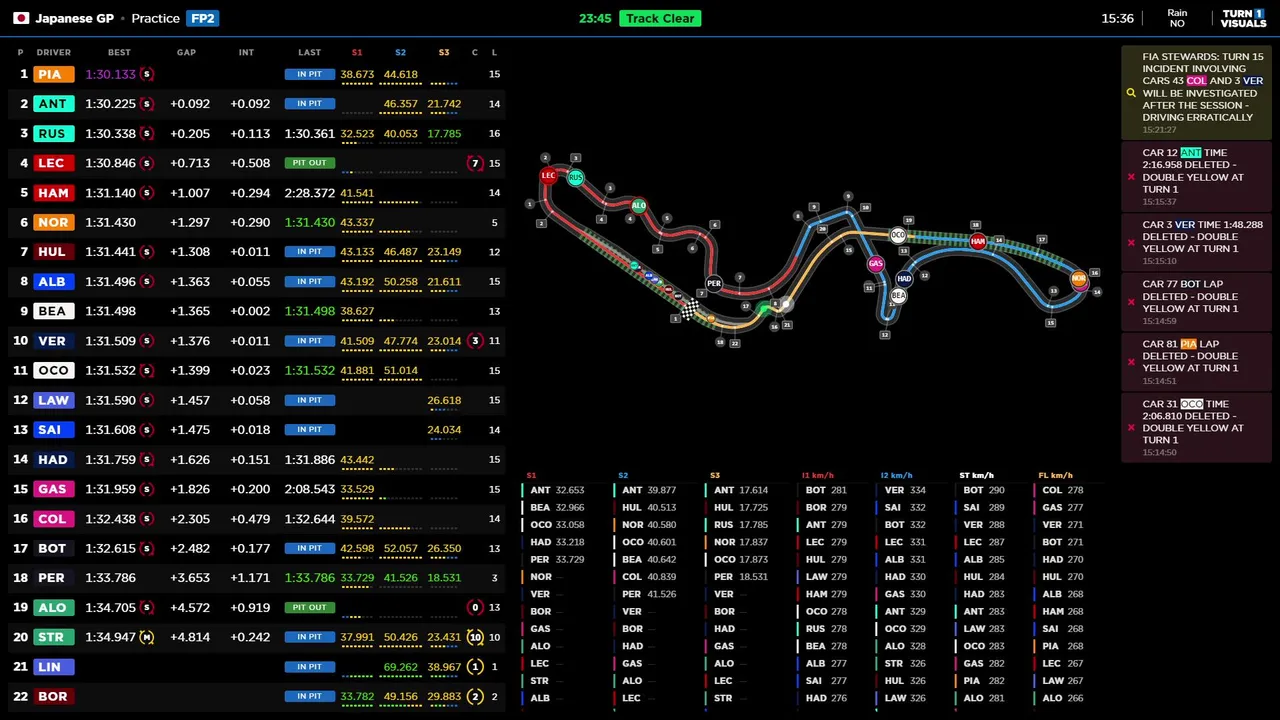Click the OCO marker on the track map
This screenshot has width=1280, height=720.
pos(898,235)
